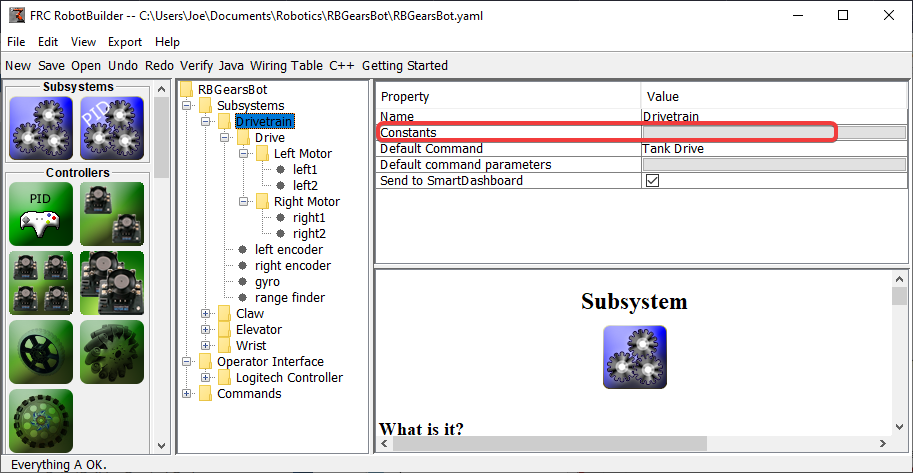Click the Drivetrain name value cell

[774, 117]
